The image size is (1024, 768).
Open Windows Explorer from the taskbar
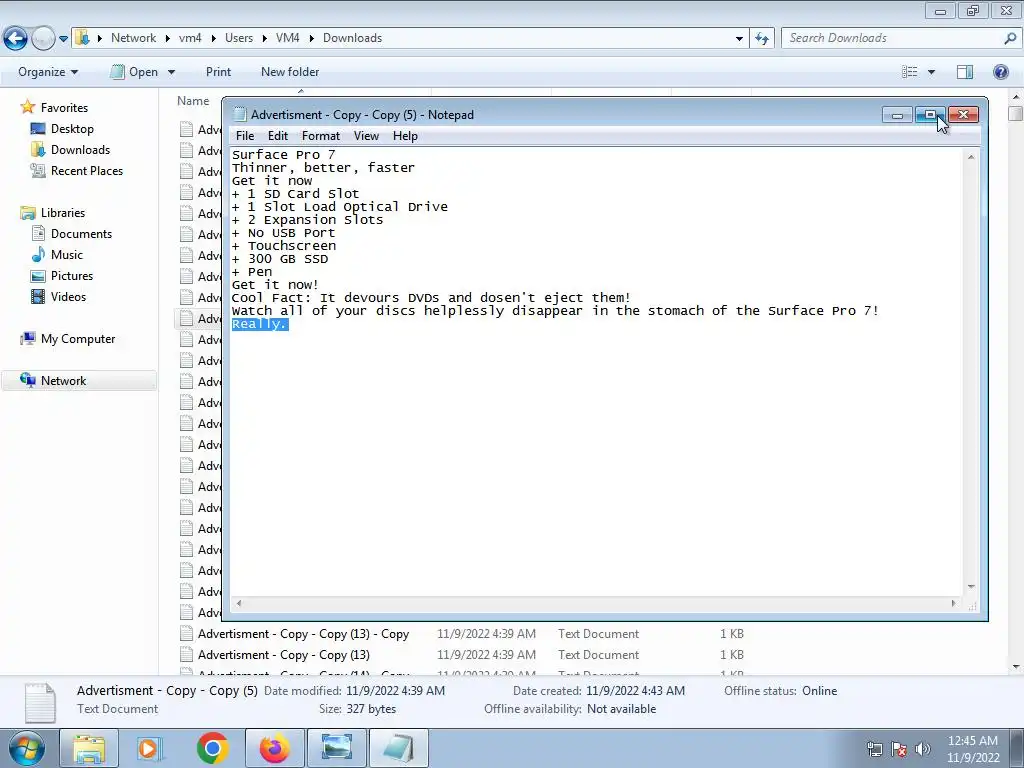coord(89,748)
